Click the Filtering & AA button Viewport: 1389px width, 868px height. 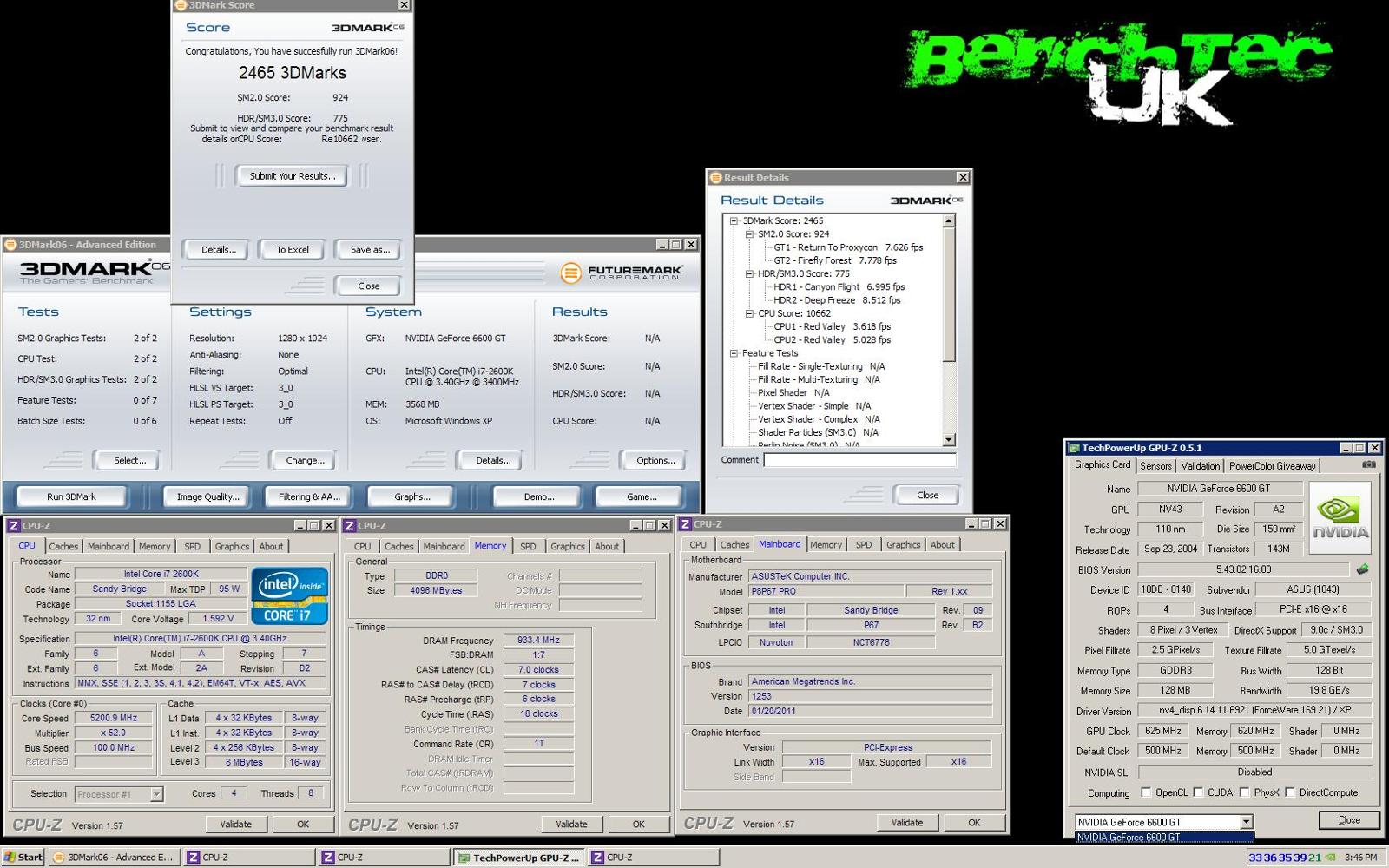click(x=309, y=496)
